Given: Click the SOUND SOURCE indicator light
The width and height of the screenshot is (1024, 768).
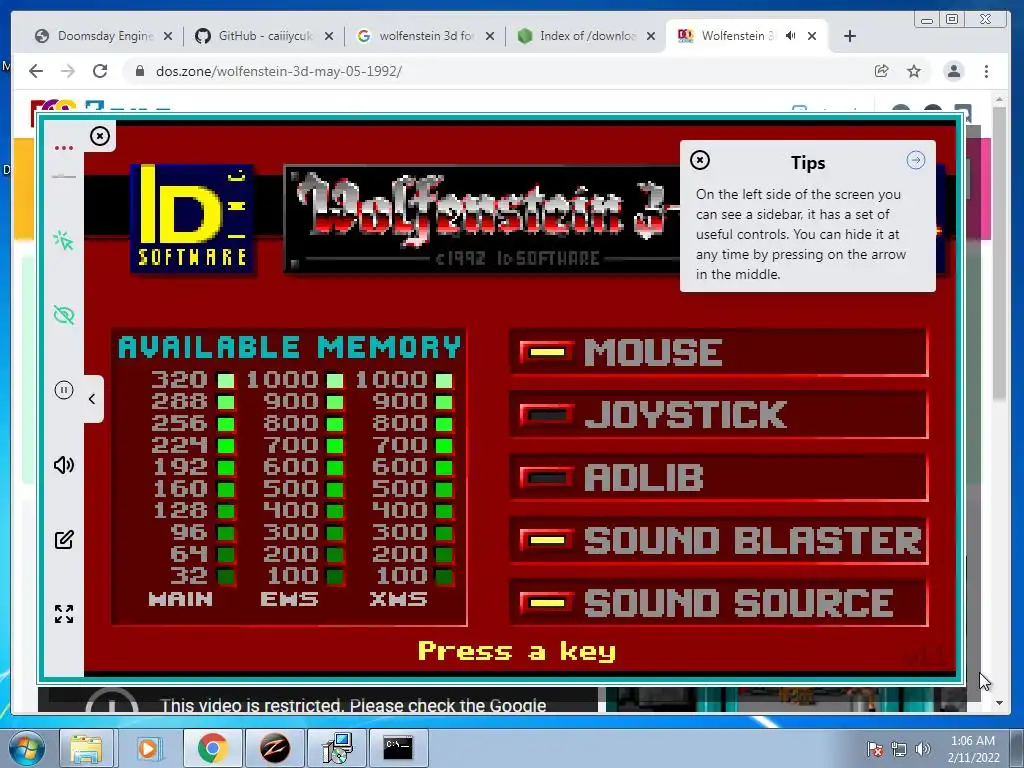Looking at the screenshot, I should (x=547, y=602).
